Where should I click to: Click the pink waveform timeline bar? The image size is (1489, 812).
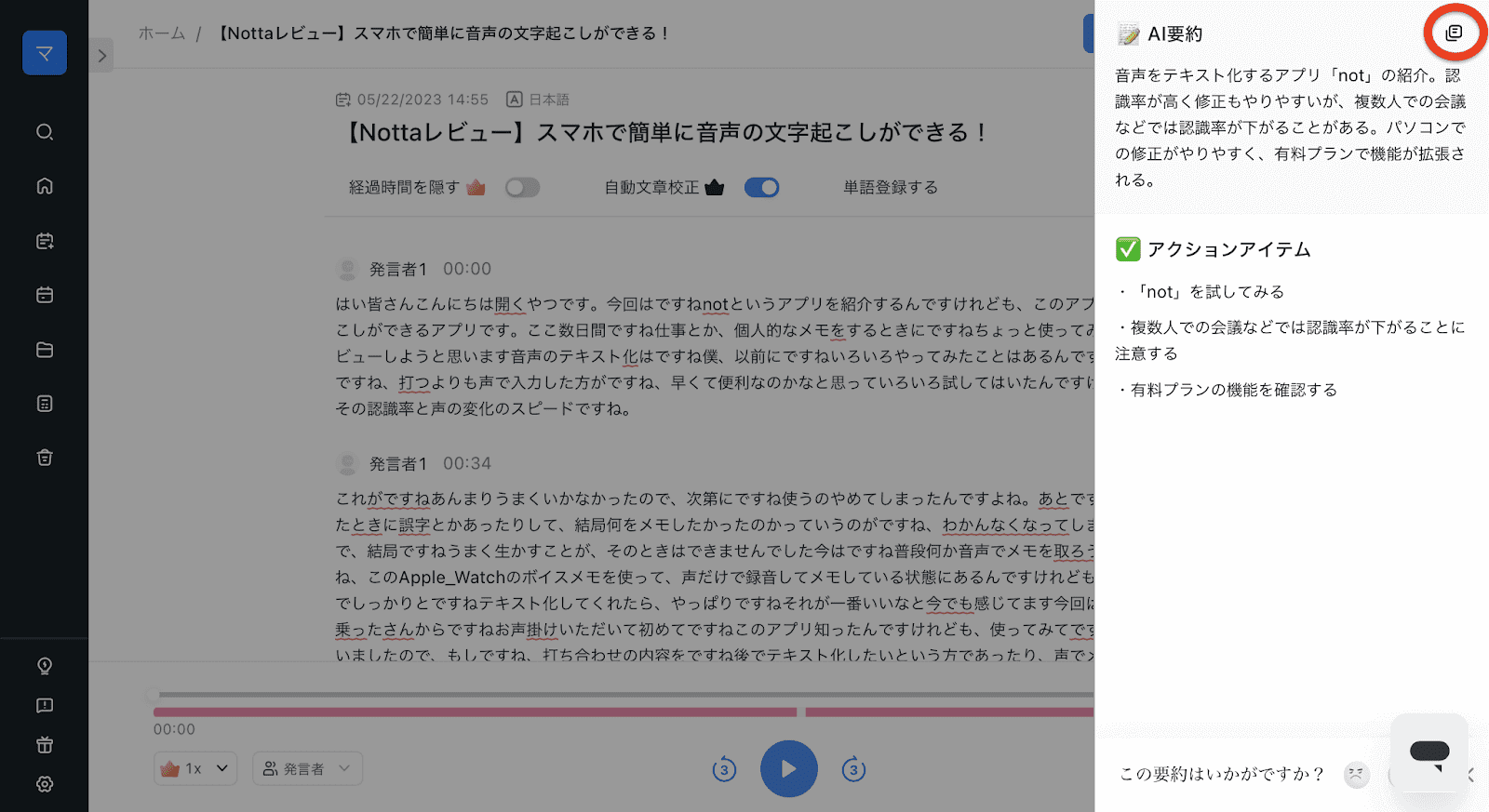(x=624, y=712)
